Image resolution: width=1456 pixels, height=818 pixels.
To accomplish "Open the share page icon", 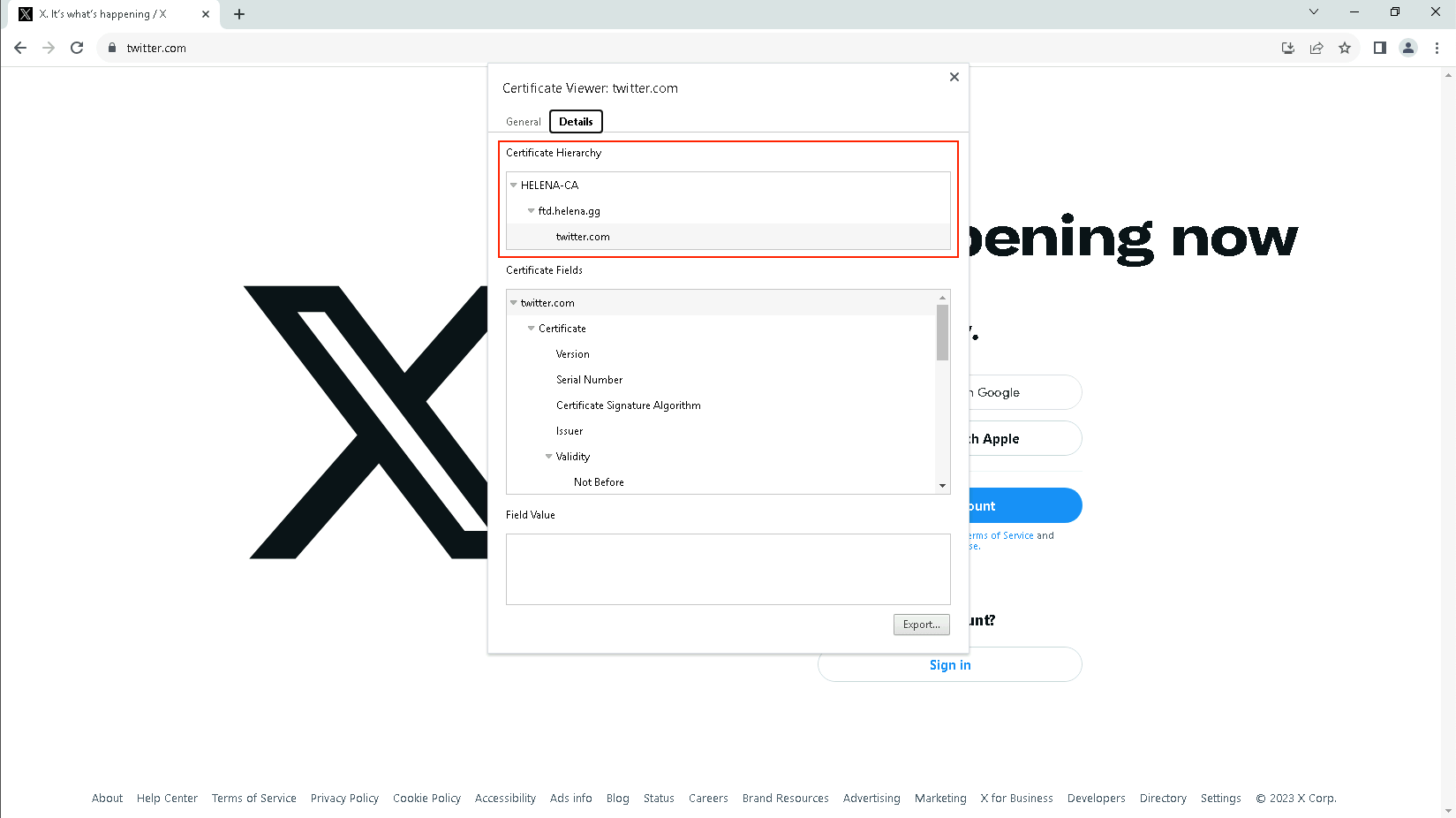I will pos(1316,48).
